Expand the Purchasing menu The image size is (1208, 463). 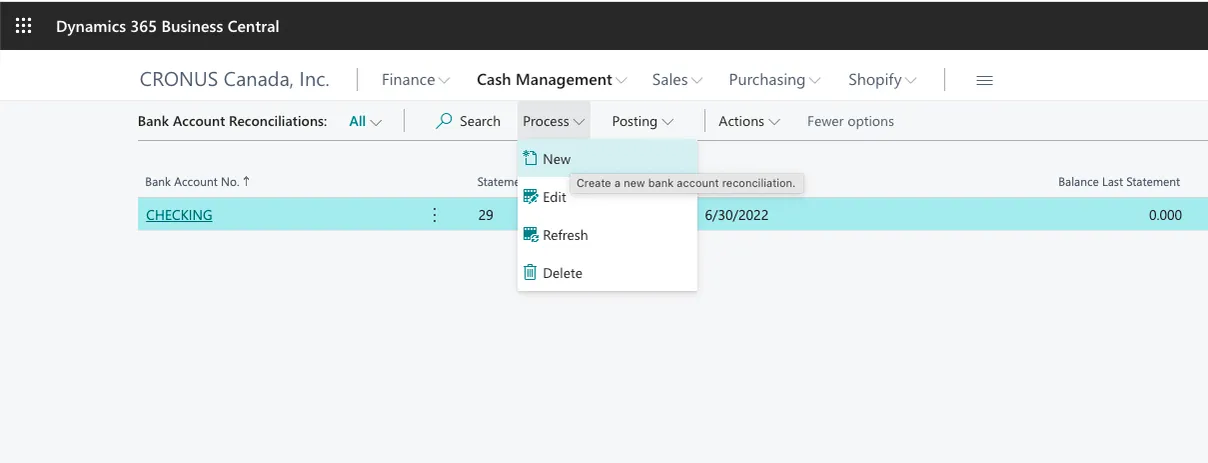[775, 80]
